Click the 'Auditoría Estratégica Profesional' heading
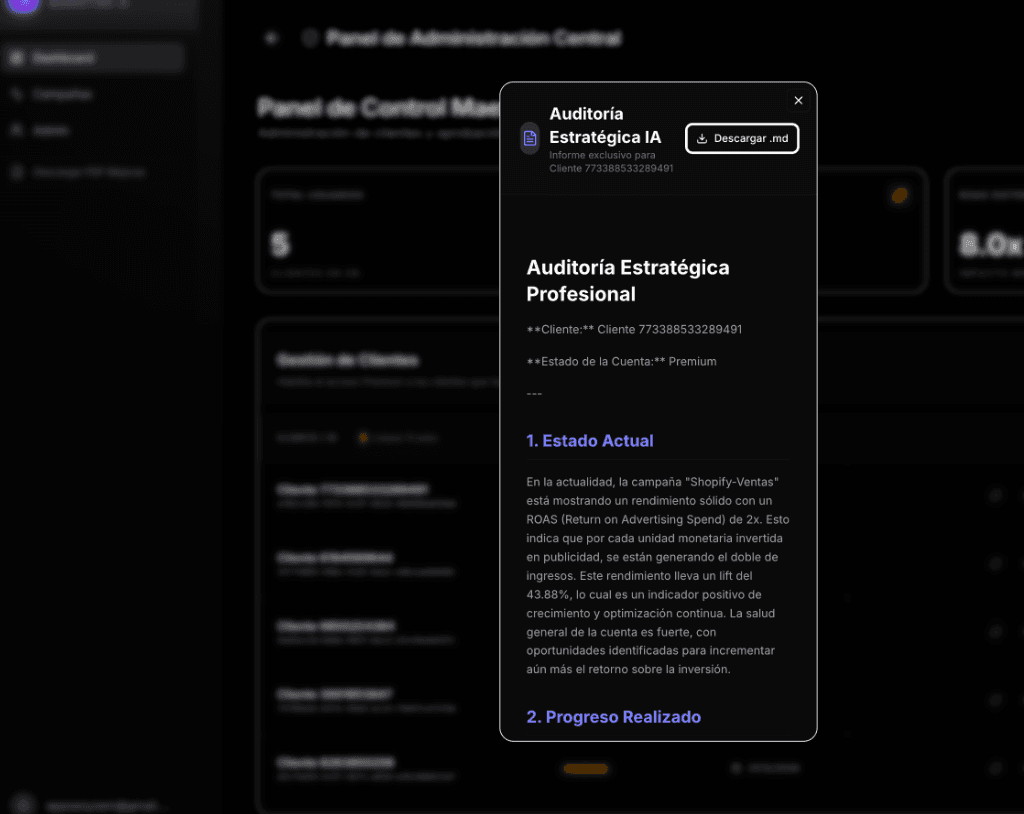Screen dimensions: 1024x814 (628, 281)
